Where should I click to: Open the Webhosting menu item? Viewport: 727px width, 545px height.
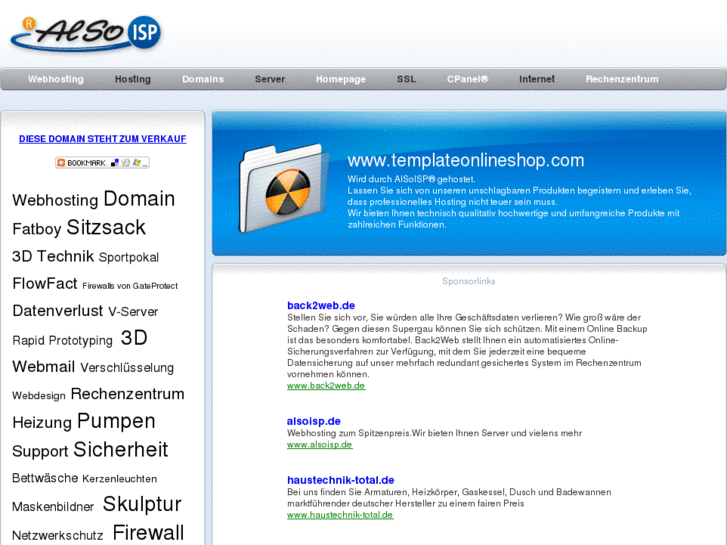(x=56, y=79)
